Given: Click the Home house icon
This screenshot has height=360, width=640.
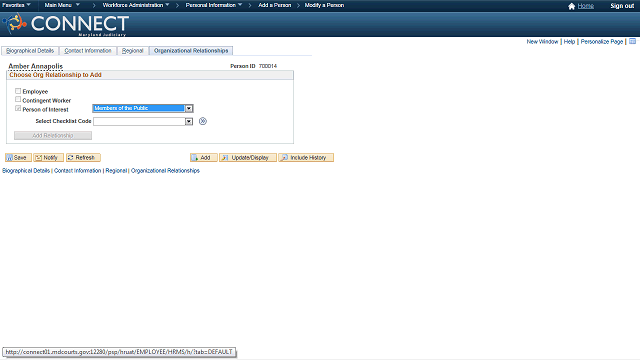Looking at the screenshot, I should [x=571, y=6].
